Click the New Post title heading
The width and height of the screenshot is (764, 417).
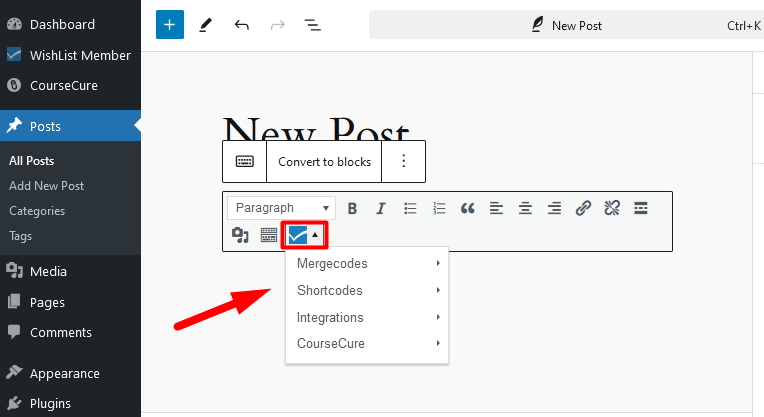click(316, 129)
